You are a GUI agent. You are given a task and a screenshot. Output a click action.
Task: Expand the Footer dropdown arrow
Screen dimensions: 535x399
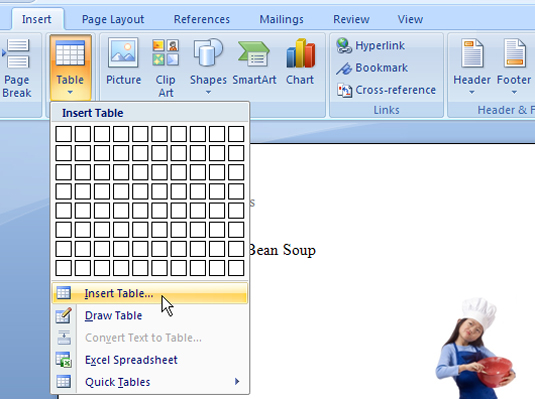click(514, 92)
